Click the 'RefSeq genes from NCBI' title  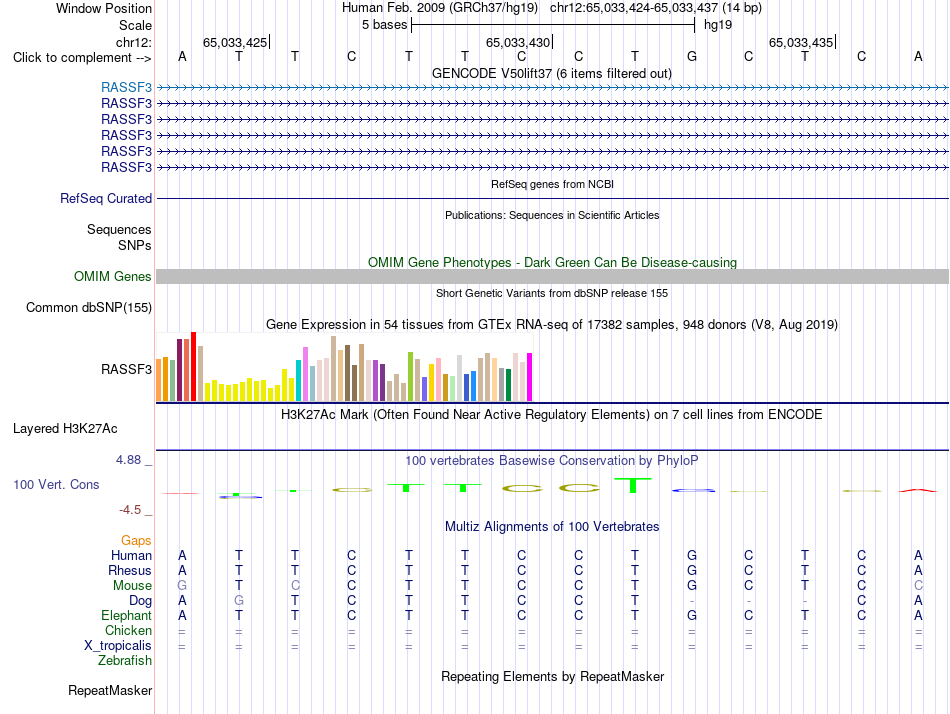click(552, 184)
